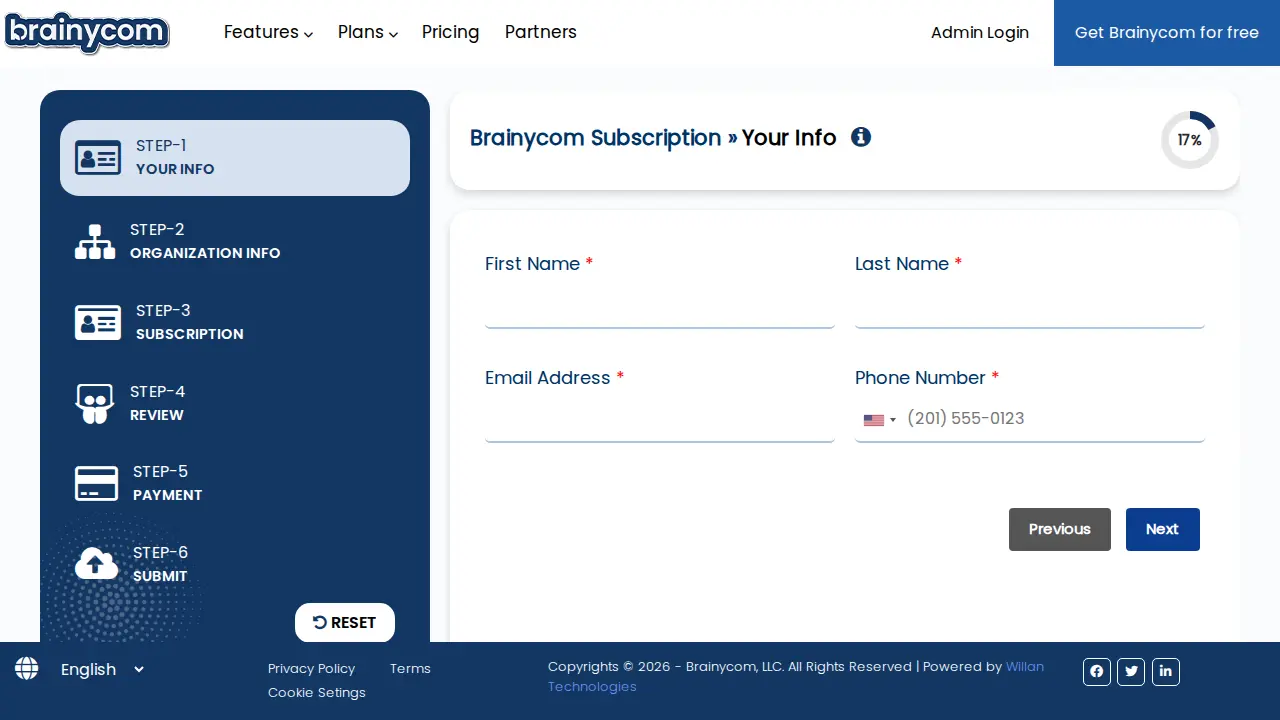Click Get Brainycom for free
The image size is (1280, 720).
pyautogui.click(x=1167, y=33)
